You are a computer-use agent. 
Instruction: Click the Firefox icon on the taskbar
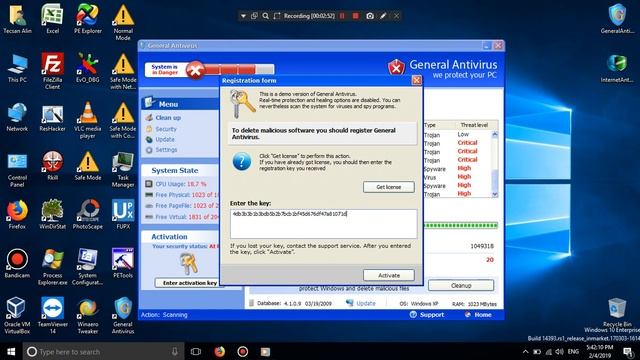[x=220, y=351]
